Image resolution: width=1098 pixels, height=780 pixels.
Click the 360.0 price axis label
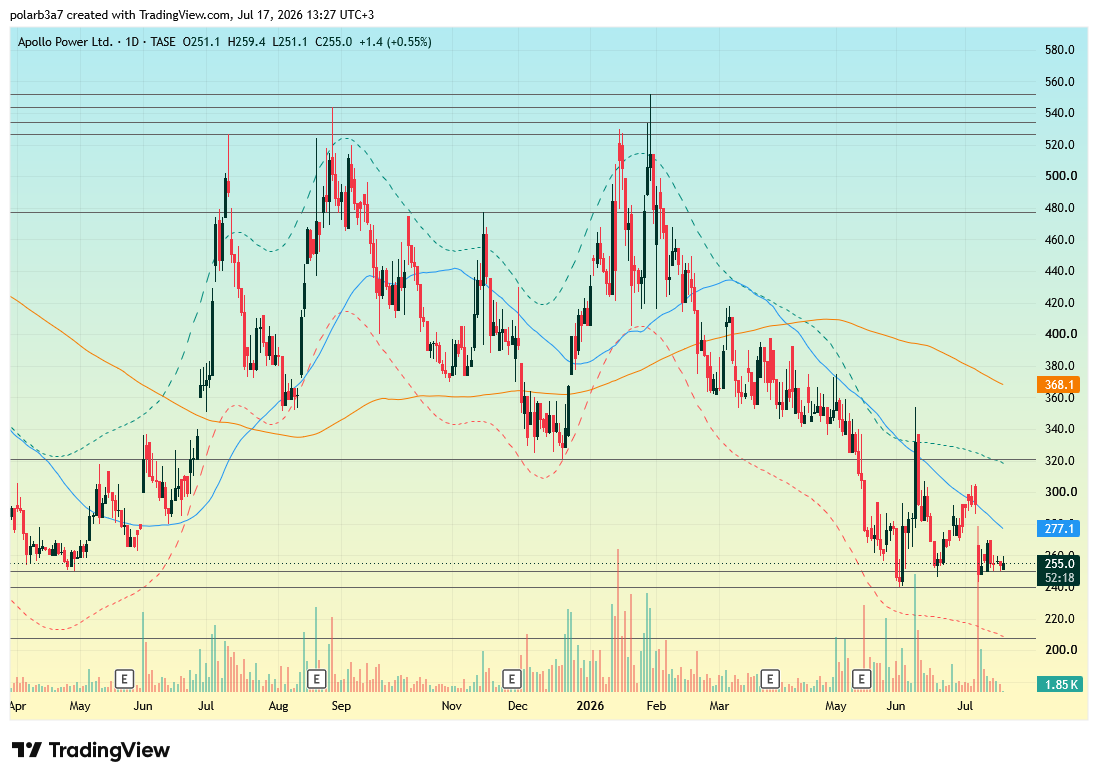pos(1059,398)
